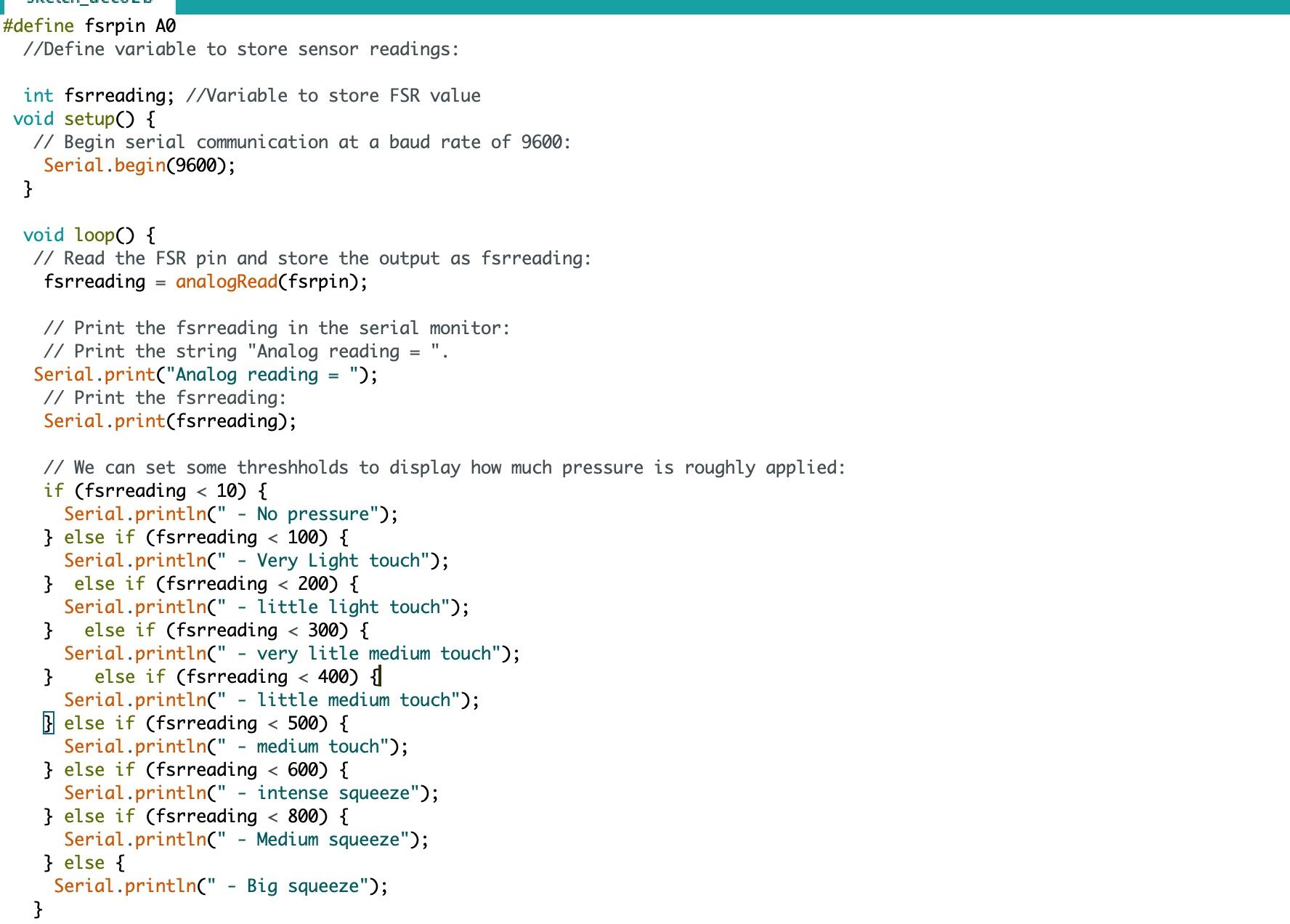The image size is (1290, 924).
Task: Click the 'Print the string' comment line
Action: click(246, 352)
